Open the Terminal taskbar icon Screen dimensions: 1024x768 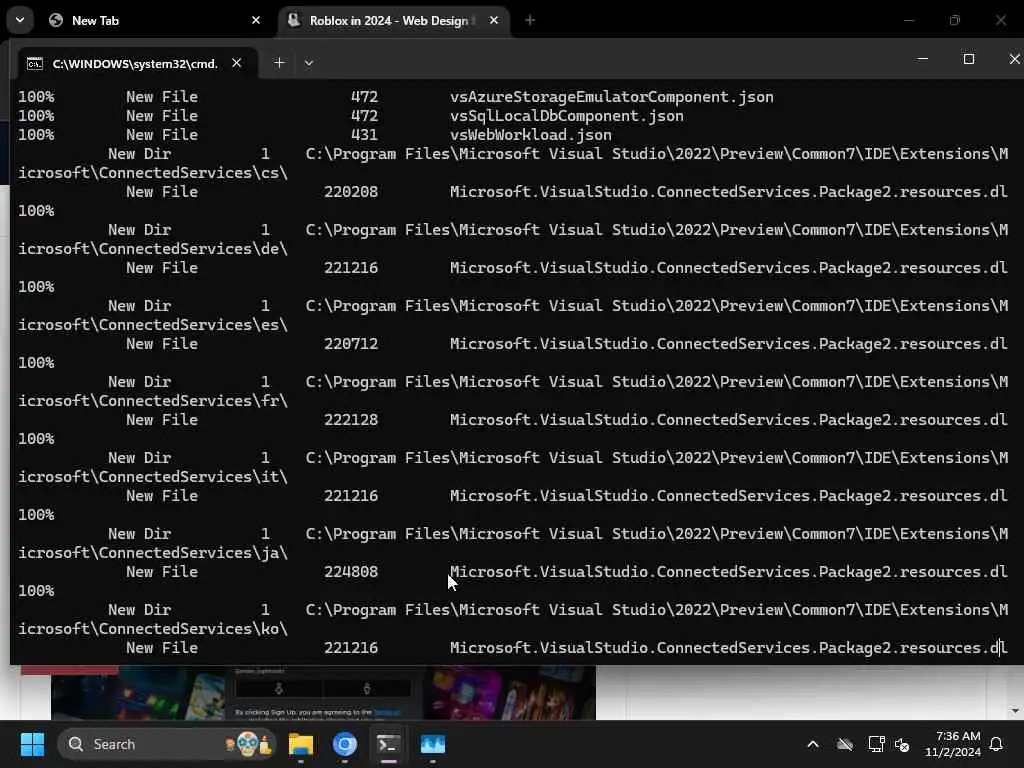(388, 744)
